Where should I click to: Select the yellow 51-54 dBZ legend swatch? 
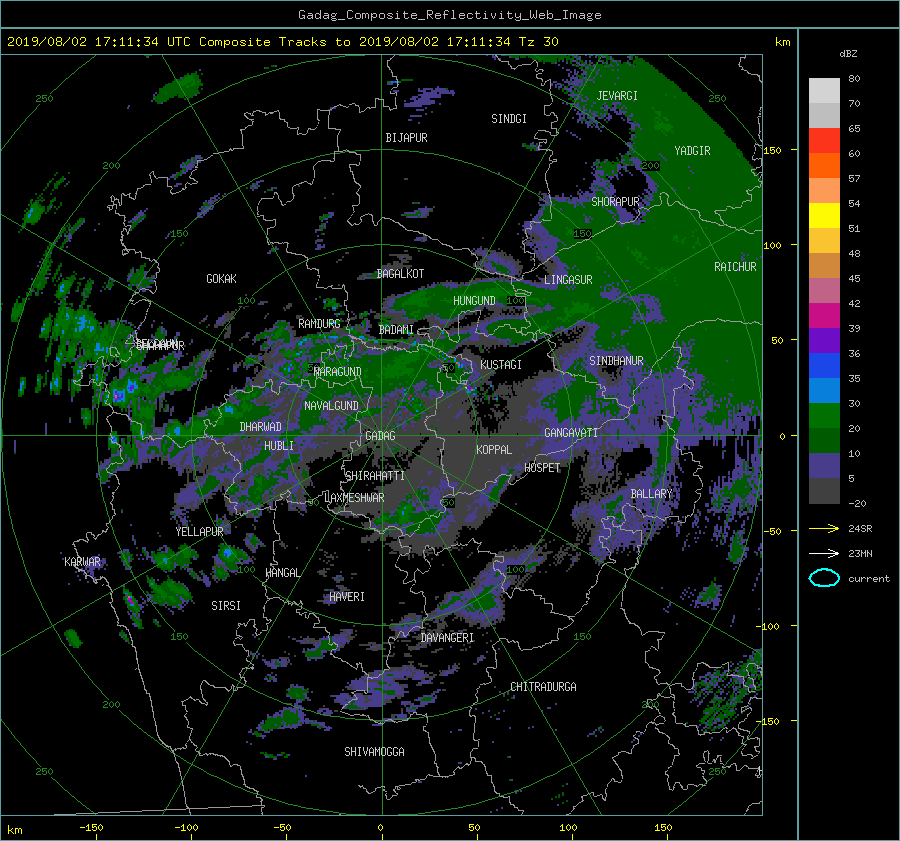click(824, 215)
